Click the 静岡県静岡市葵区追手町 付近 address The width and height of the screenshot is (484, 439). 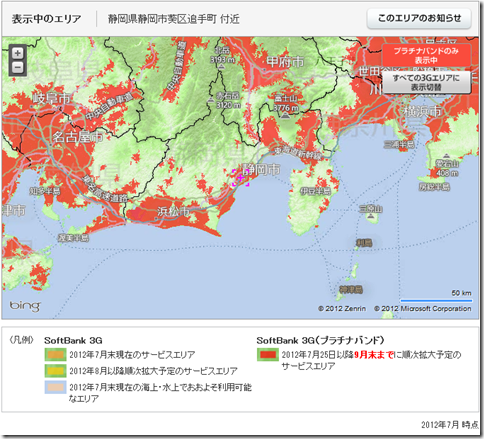(173, 19)
